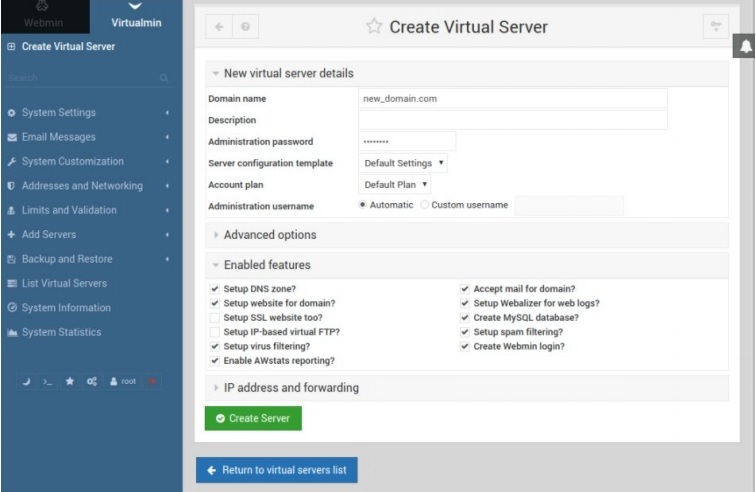Screen dimensions: 756x492
Task: Click the Administration password field
Action: click(x=407, y=141)
